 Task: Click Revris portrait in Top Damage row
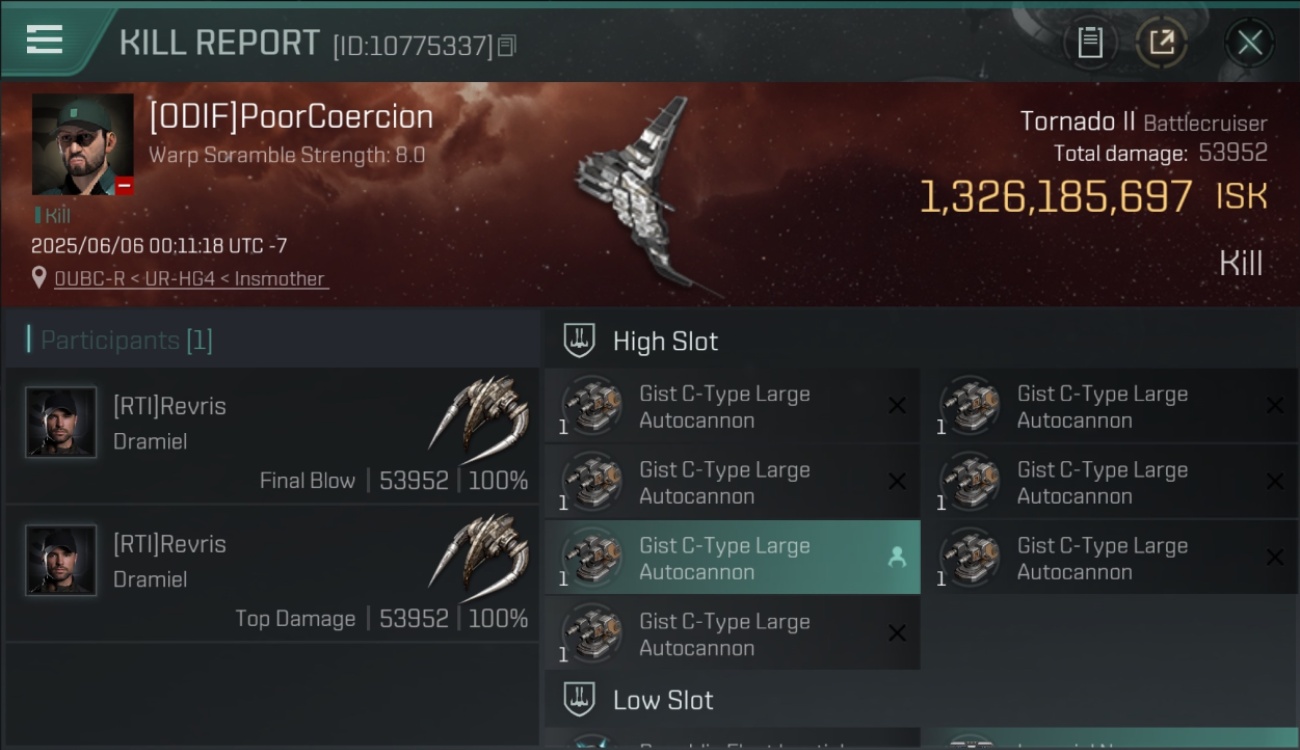pos(61,560)
